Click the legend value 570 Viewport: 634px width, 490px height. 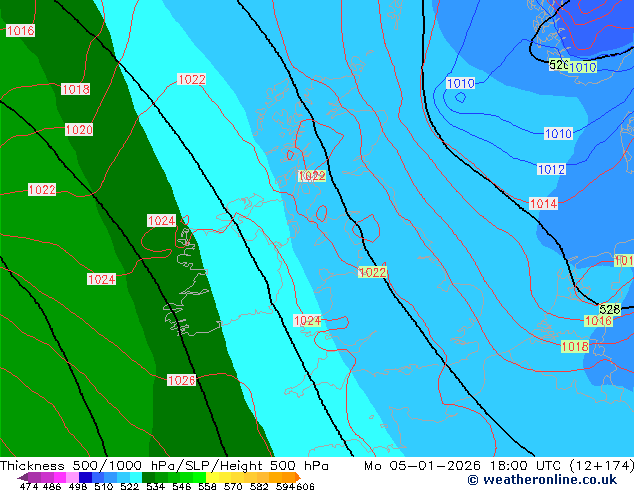(233, 486)
